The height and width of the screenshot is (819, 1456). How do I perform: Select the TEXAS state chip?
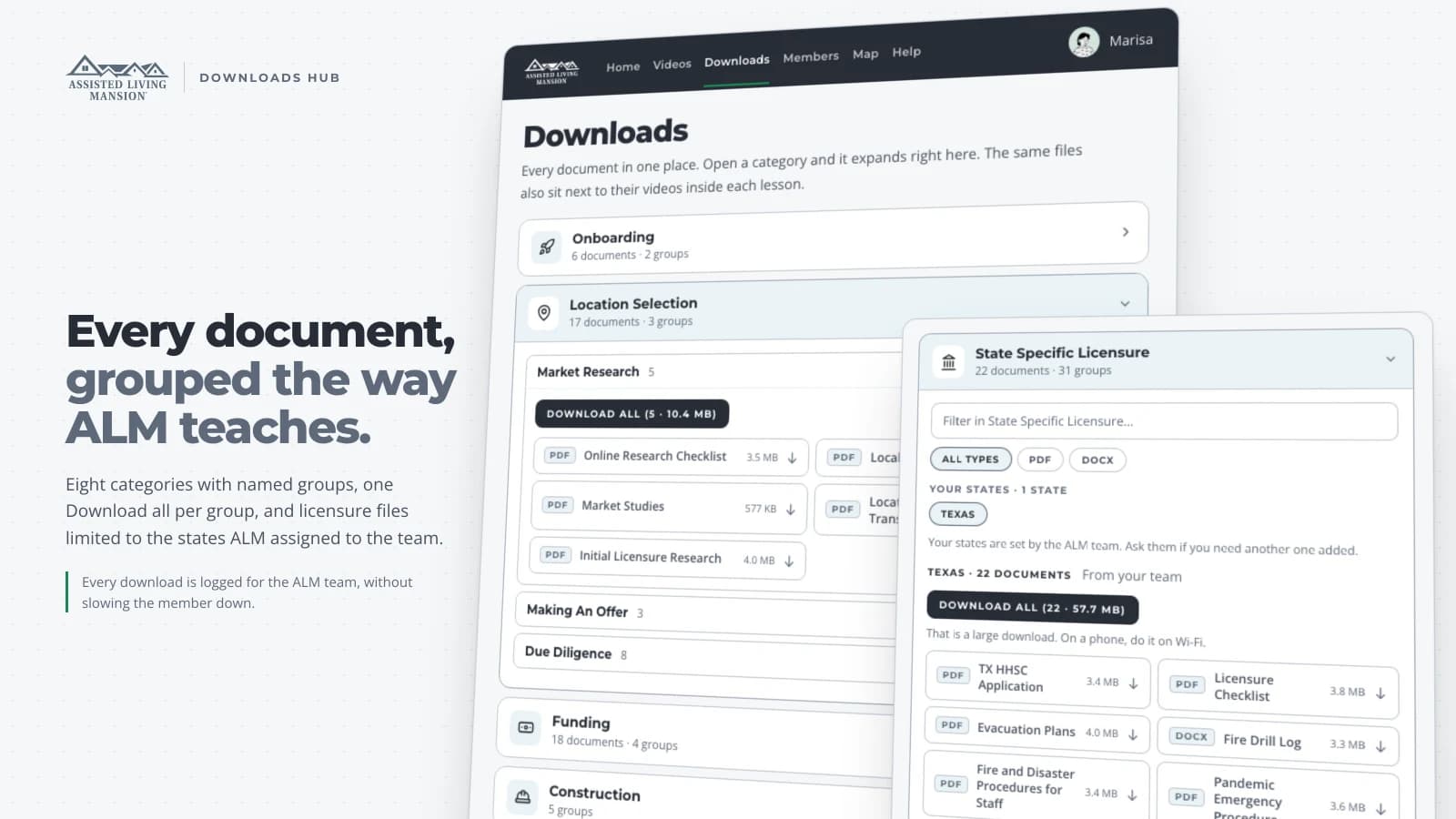coord(957,513)
